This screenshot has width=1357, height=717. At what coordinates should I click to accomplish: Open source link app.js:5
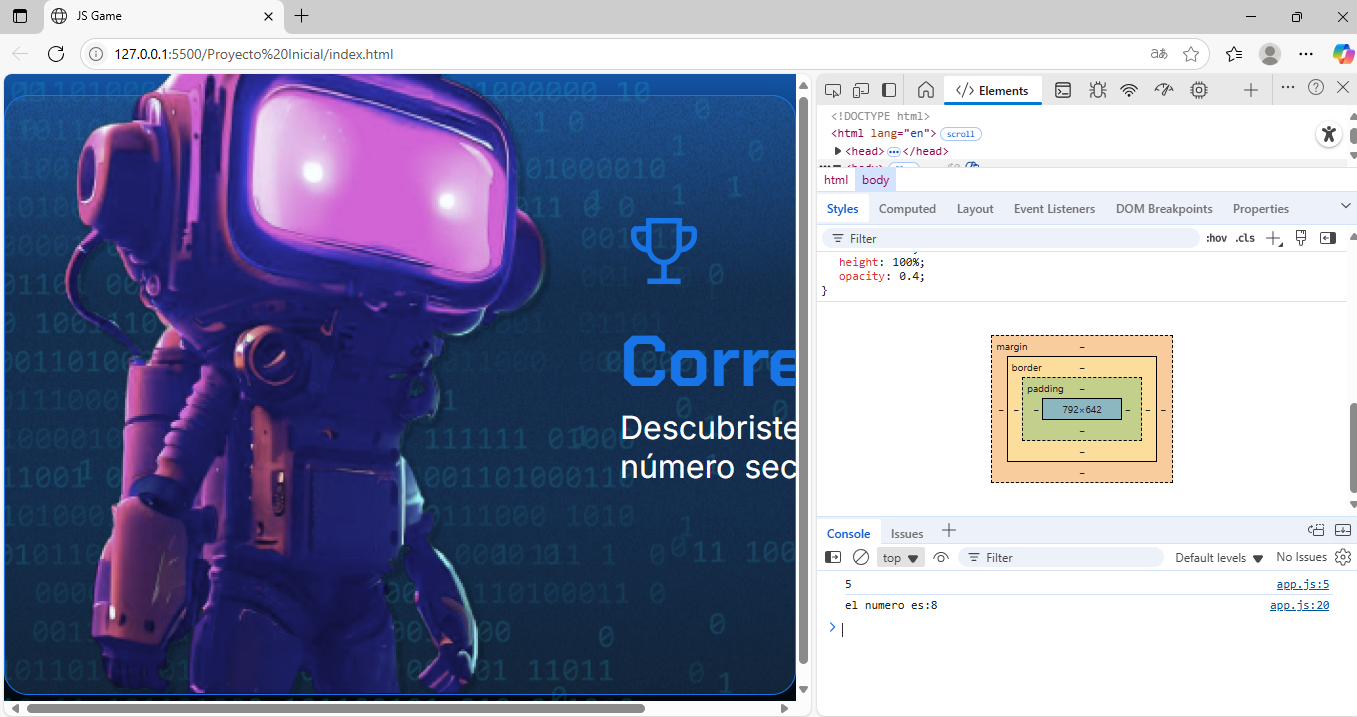click(1303, 584)
